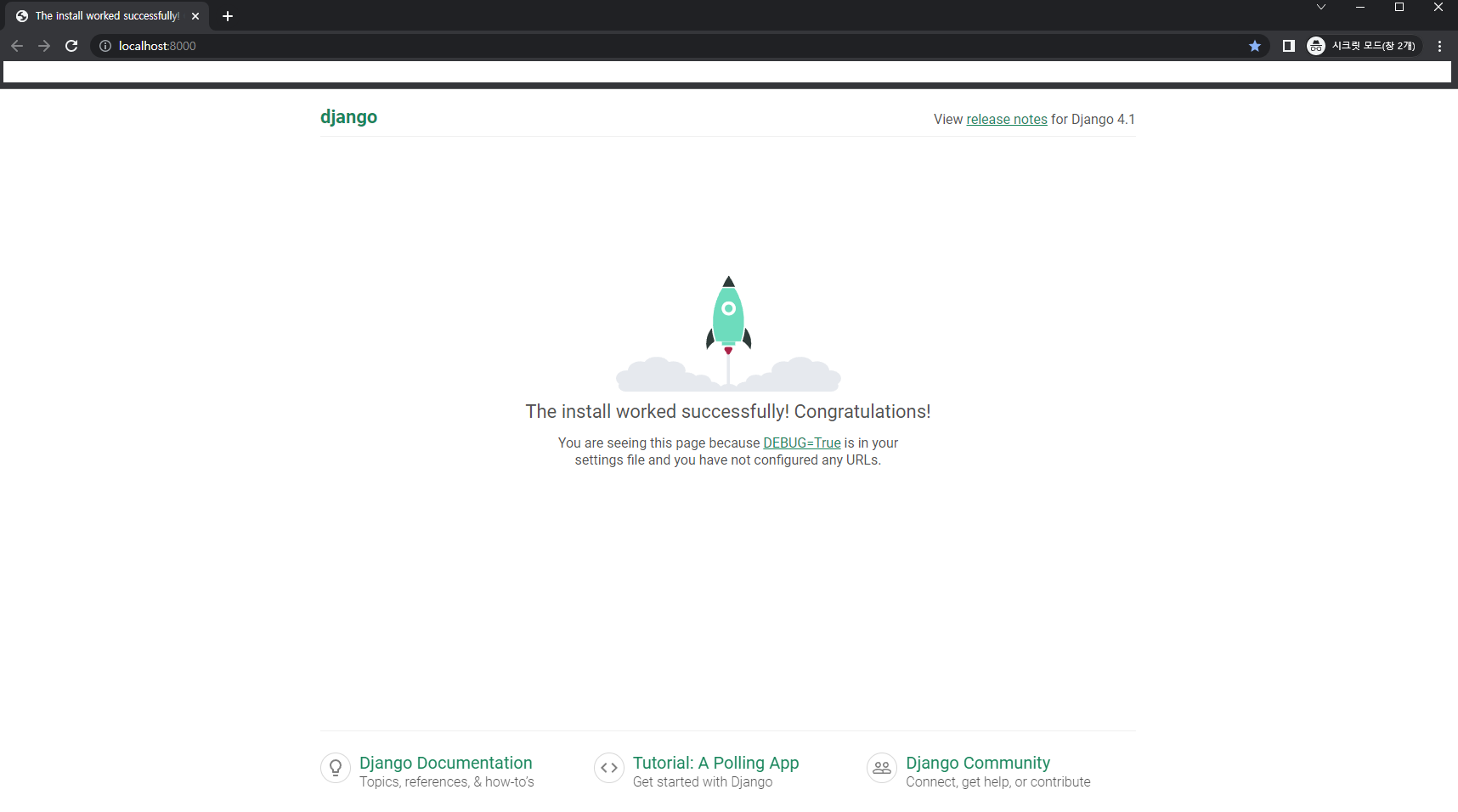This screenshot has height=812, width=1458.
Task: Open incognito mode profile indicator
Action: pyautogui.click(x=1364, y=46)
